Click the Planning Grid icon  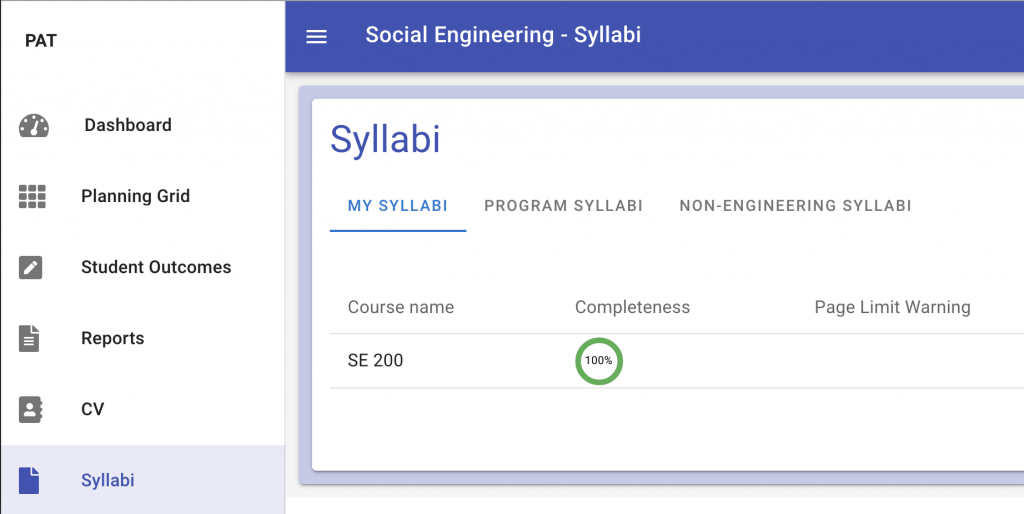[x=32, y=197]
